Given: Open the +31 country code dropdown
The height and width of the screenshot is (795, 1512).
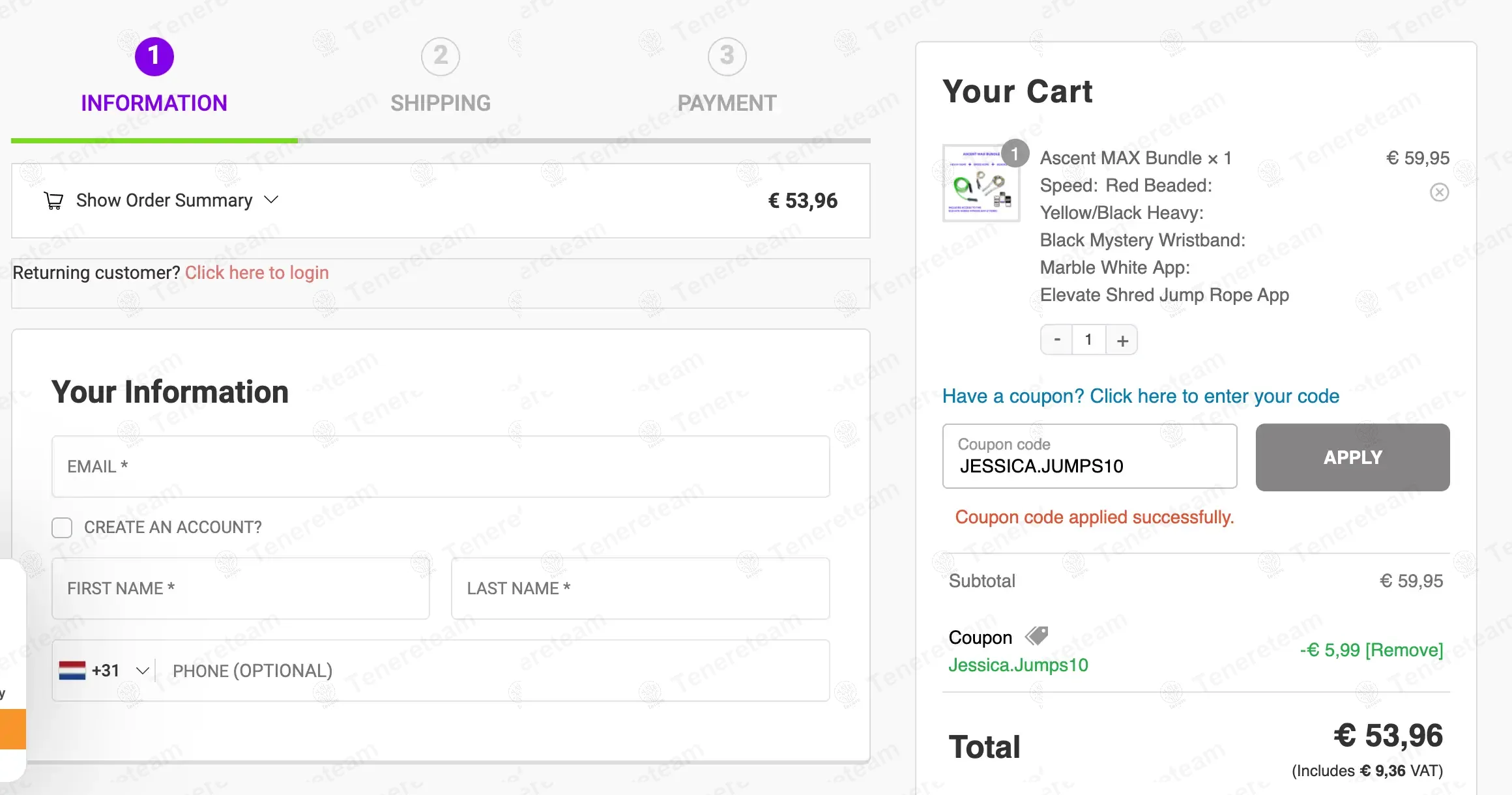Looking at the screenshot, I should point(142,671).
